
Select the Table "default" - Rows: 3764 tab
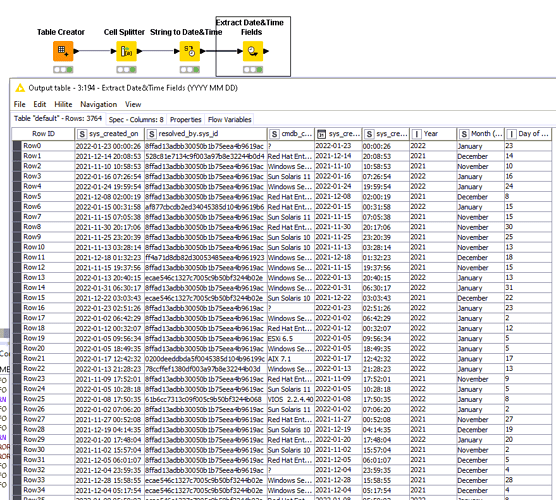(58, 118)
